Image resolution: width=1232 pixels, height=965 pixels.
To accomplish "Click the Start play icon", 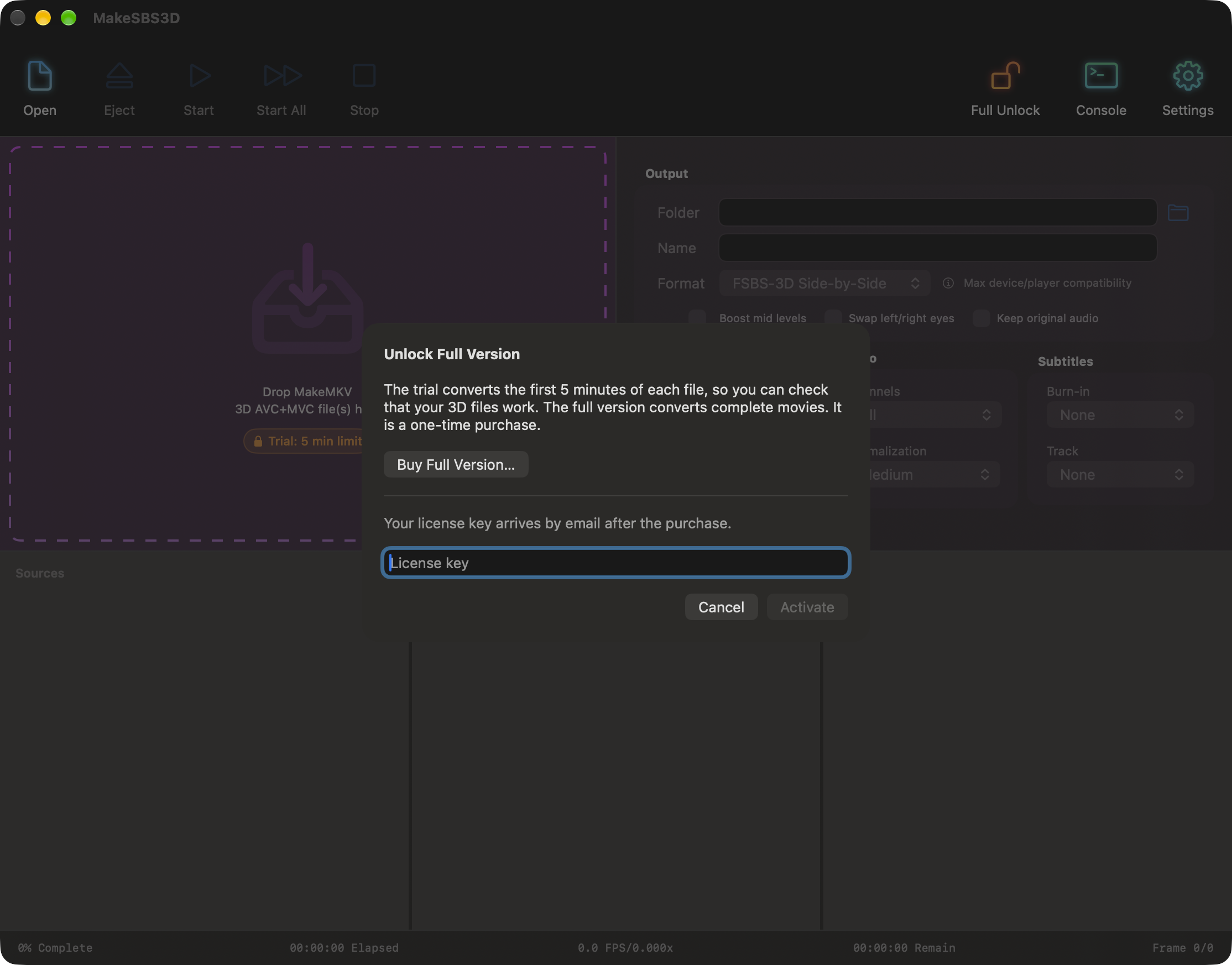I will pos(199,76).
